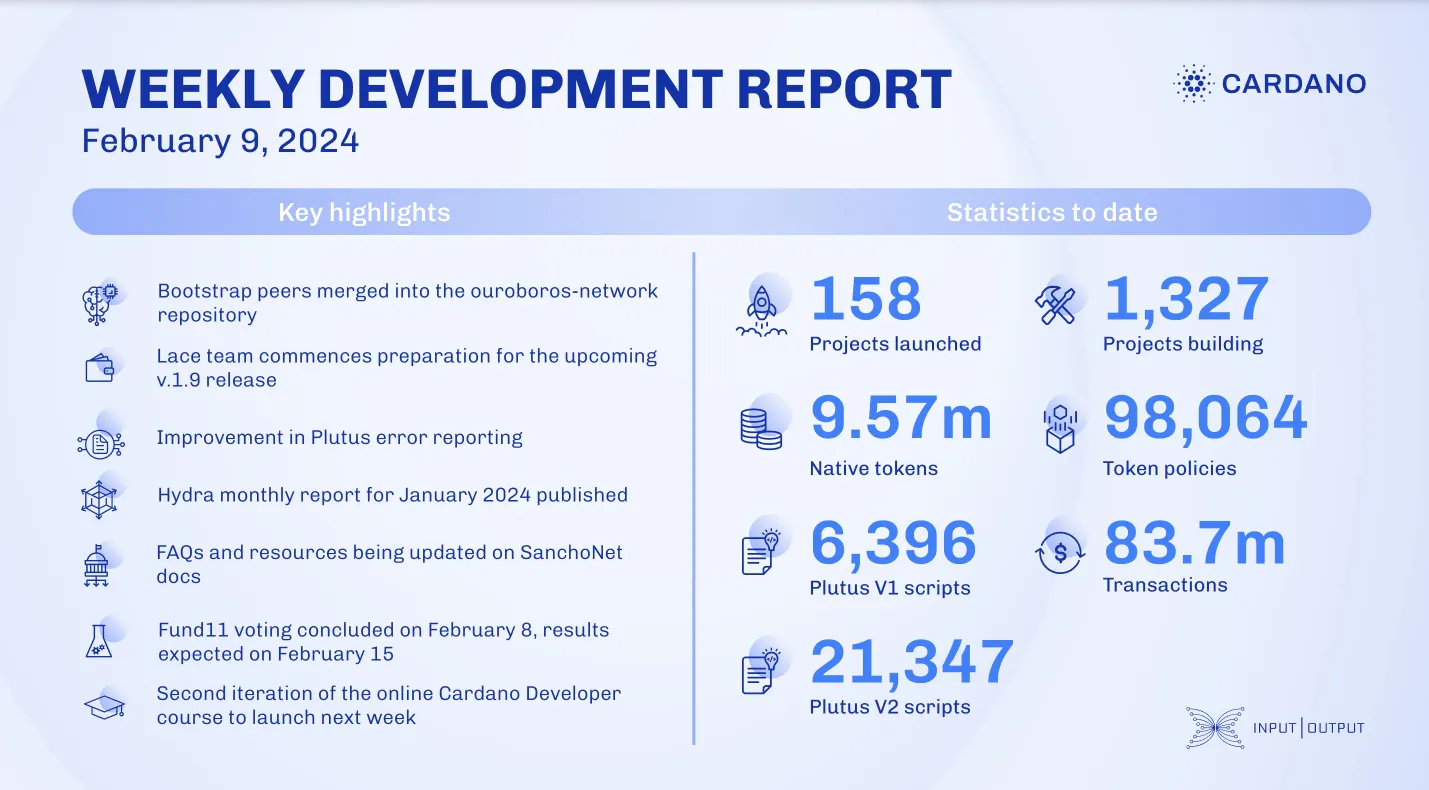Click the rocket icon beside Projects launched
This screenshot has height=790, width=1429.
[x=762, y=305]
